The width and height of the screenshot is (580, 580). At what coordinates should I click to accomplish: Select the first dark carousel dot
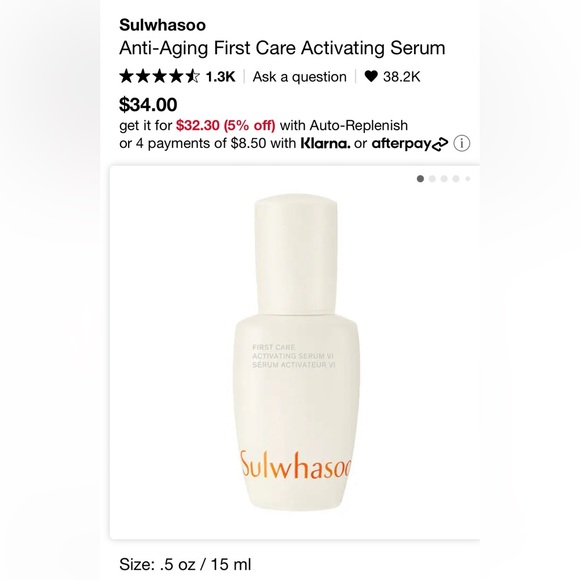420,179
